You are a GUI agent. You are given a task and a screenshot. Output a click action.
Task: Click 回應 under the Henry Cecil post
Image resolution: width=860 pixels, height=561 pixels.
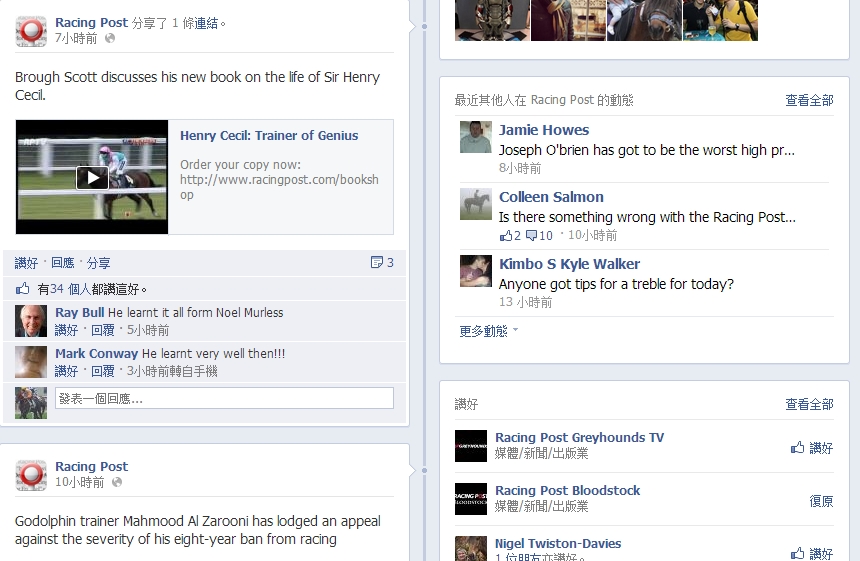pos(63,263)
